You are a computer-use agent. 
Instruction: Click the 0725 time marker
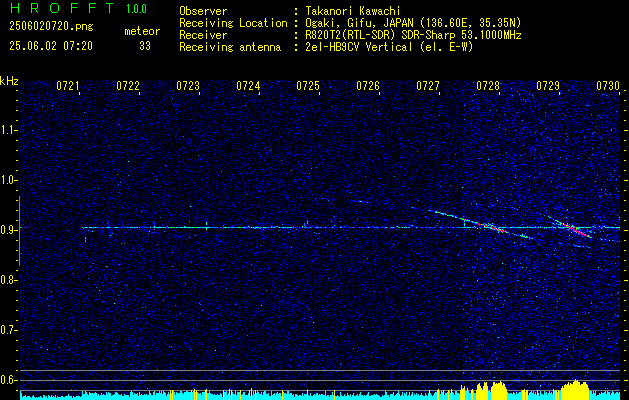click(x=308, y=86)
